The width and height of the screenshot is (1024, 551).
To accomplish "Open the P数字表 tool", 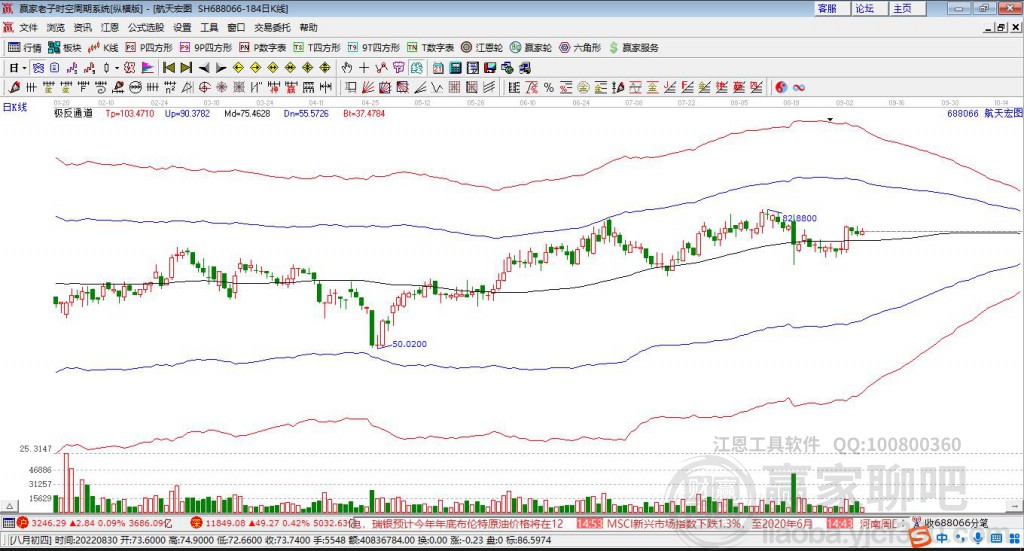I will point(263,48).
